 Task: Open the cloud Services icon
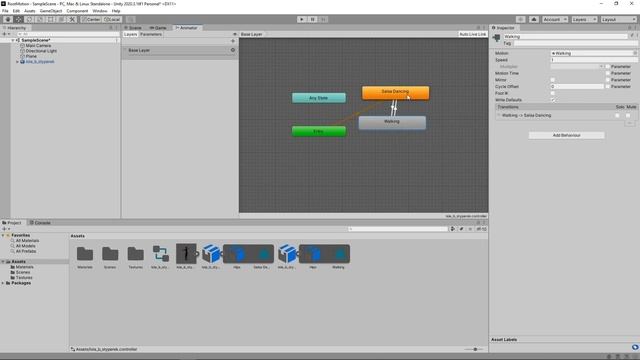[533, 19]
